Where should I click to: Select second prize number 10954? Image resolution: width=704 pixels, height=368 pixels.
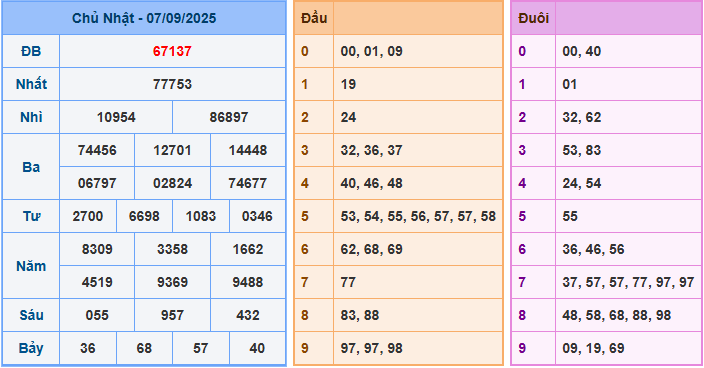116,118
